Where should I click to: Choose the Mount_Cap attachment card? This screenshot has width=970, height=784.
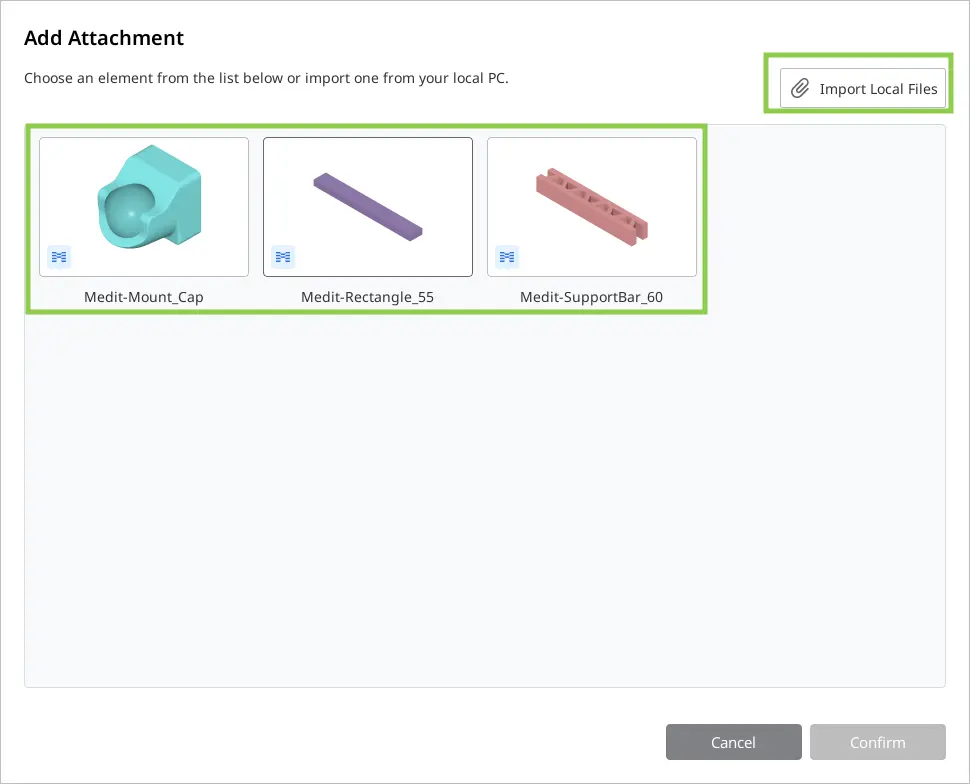(144, 207)
